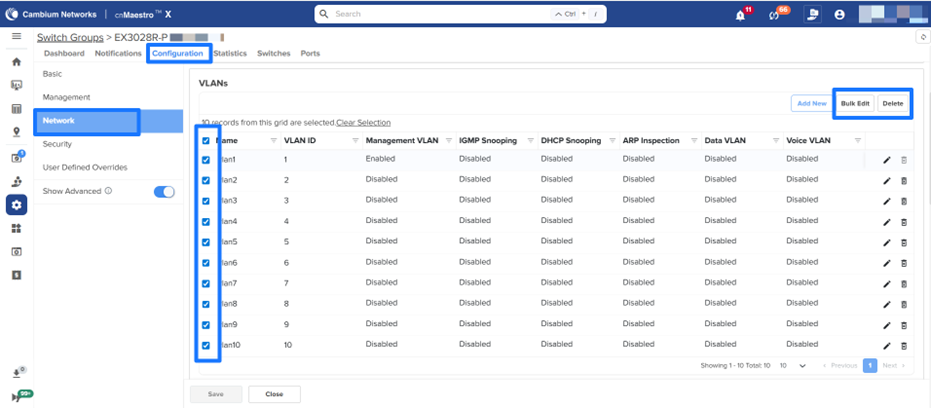
Task: Uncheck the vlan4 row checkbox
Action: (x=206, y=221)
